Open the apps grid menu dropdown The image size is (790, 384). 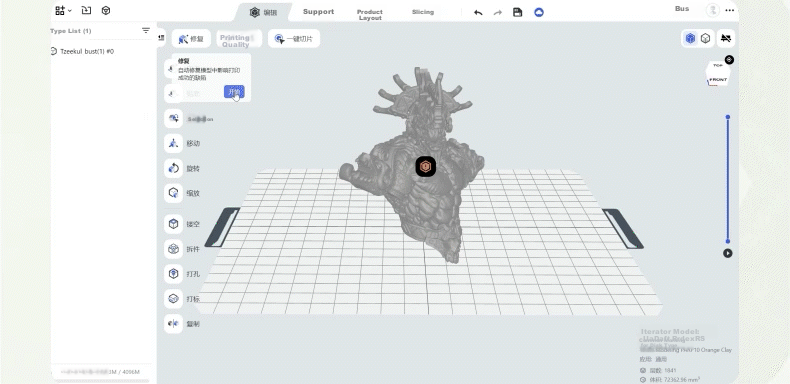pos(62,11)
